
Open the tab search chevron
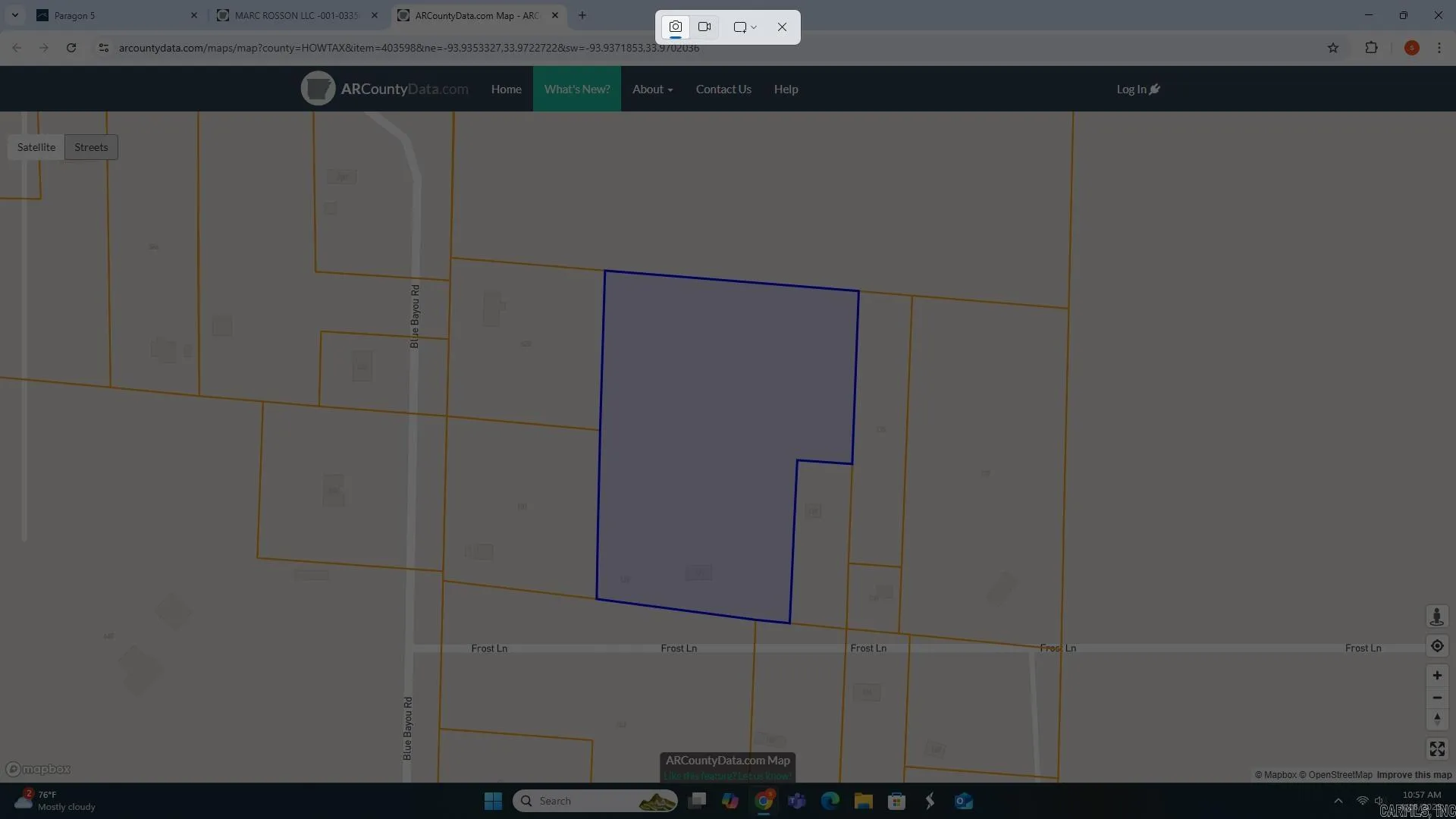click(x=15, y=15)
